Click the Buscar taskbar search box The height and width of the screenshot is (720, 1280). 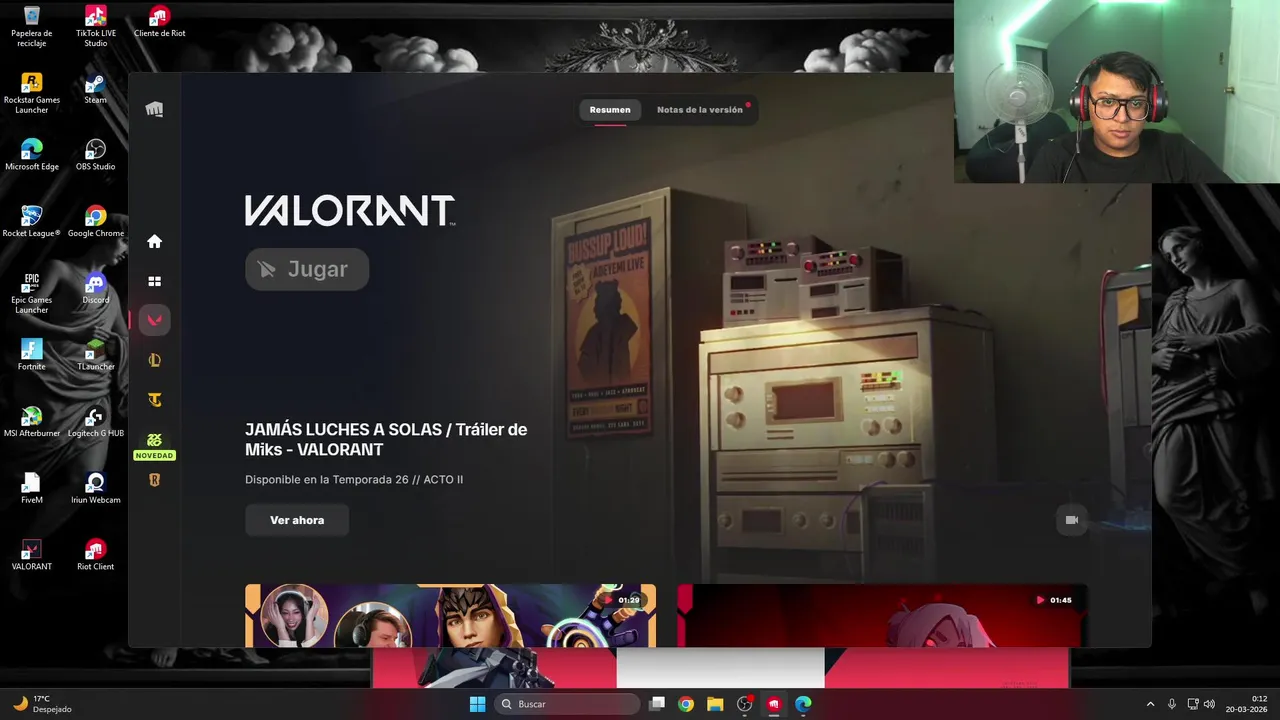(568, 704)
